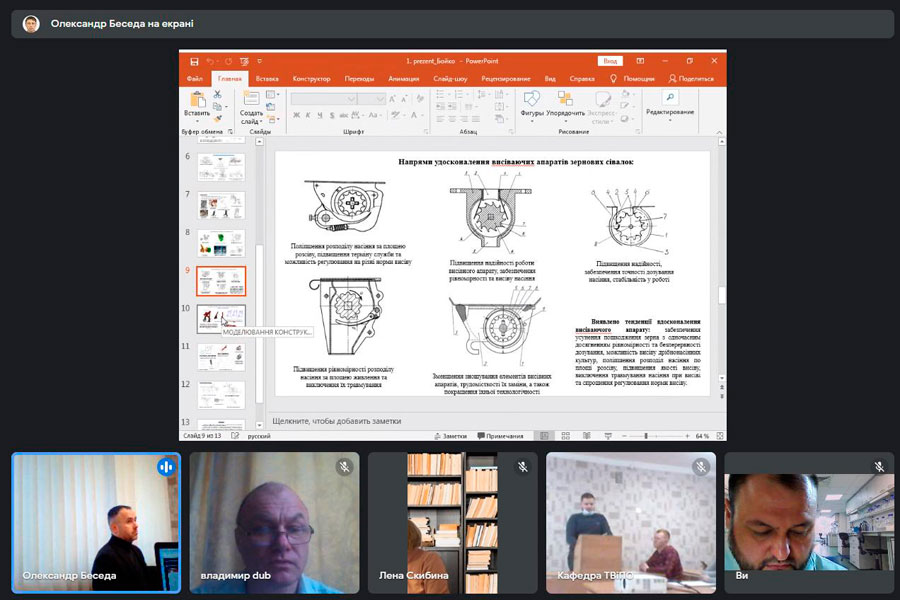The image size is (900, 600).
Task: Click the Editing (Редактирование) search icon
Action: tap(669, 98)
